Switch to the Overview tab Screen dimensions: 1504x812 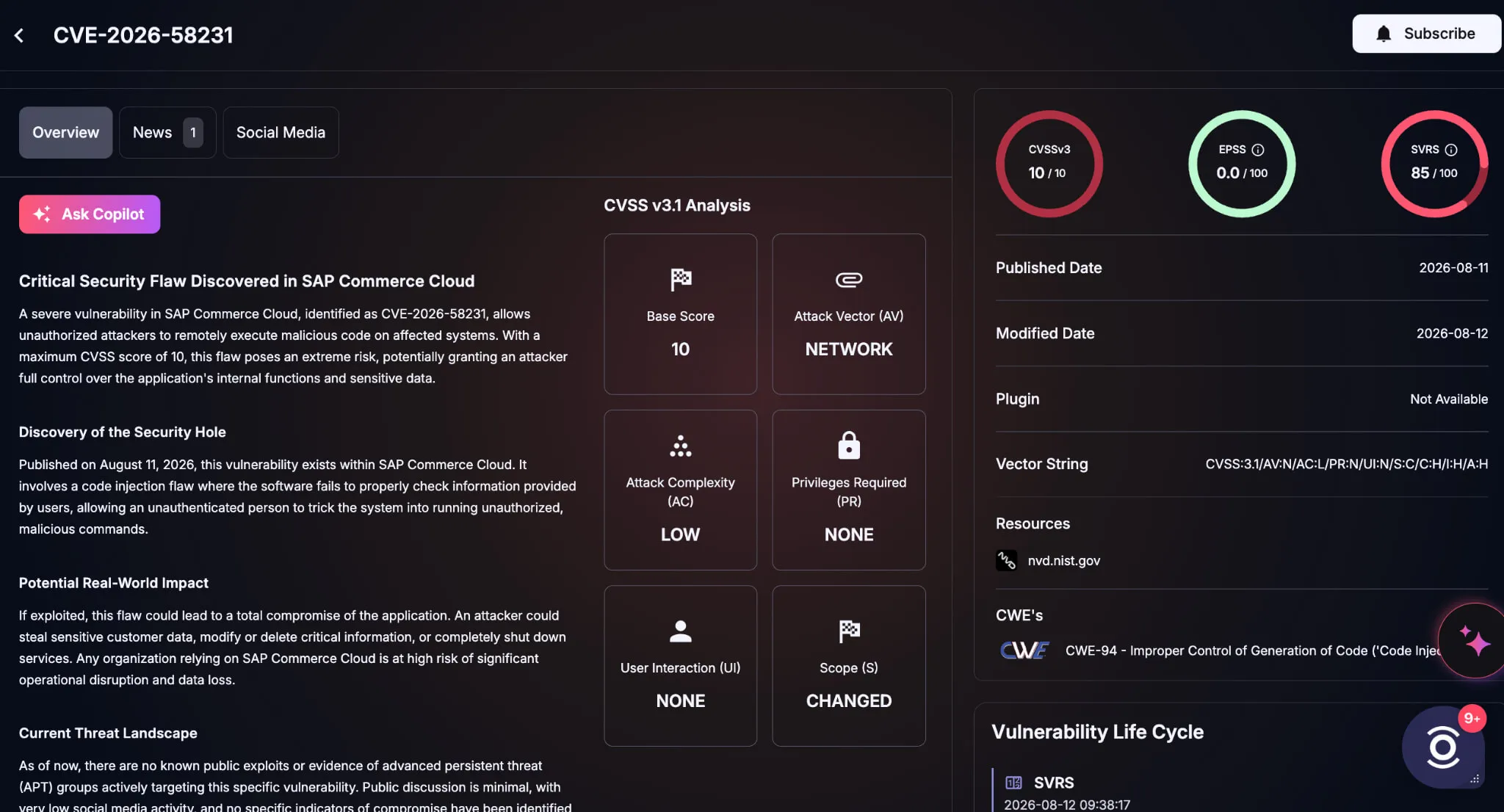click(x=65, y=133)
